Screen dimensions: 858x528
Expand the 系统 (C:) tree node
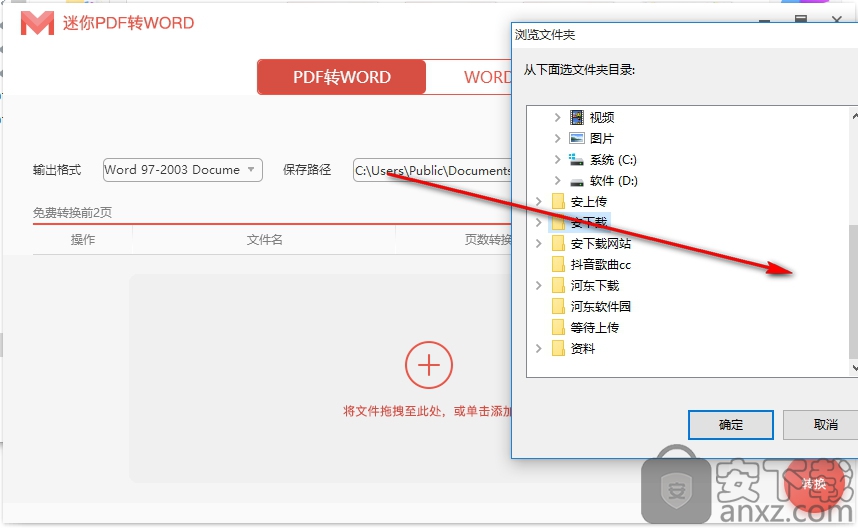(x=557, y=159)
